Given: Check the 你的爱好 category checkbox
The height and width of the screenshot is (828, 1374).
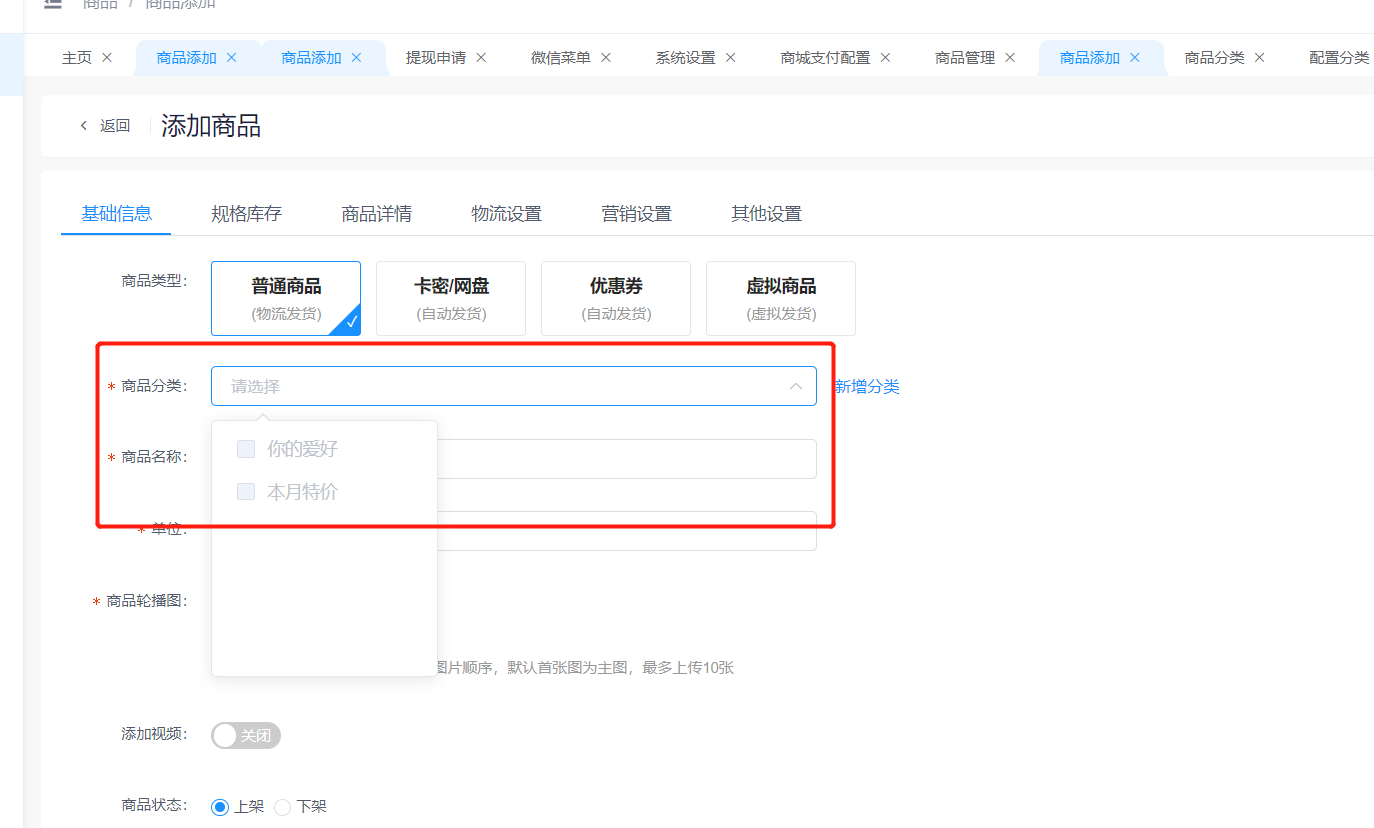Looking at the screenshot, I should pos(246,449).
